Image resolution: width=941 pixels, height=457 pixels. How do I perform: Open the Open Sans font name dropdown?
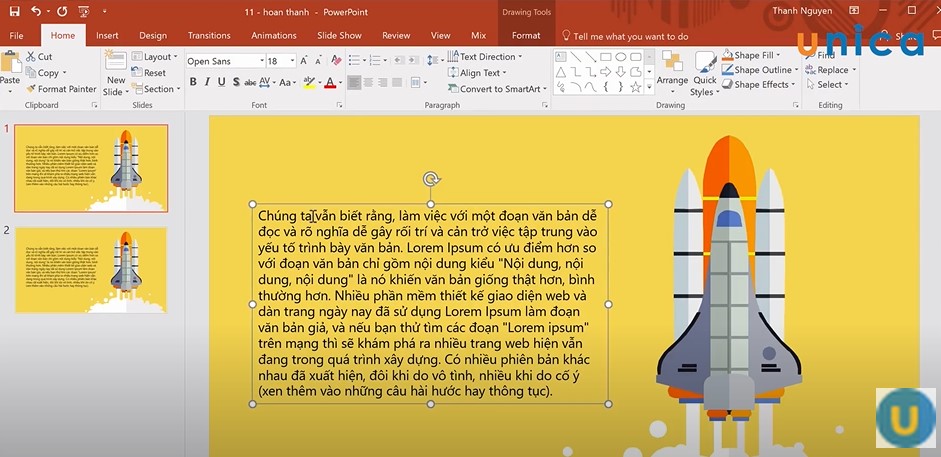point(262,61)
